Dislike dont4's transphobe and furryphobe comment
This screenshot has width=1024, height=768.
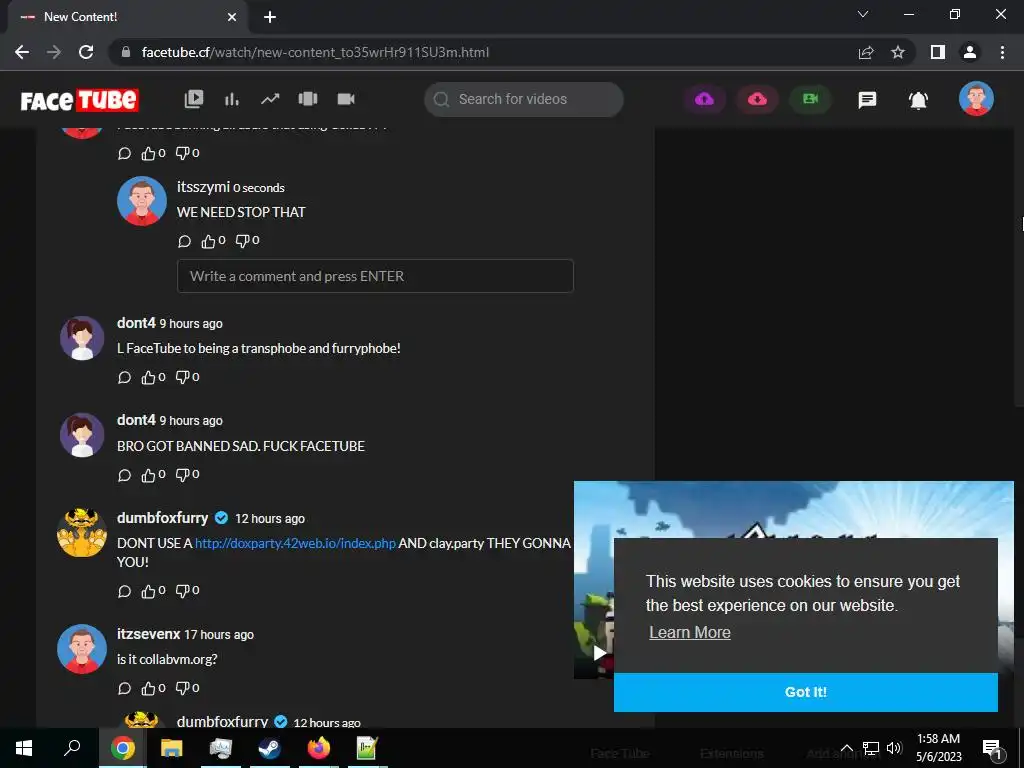coord(182,377)
